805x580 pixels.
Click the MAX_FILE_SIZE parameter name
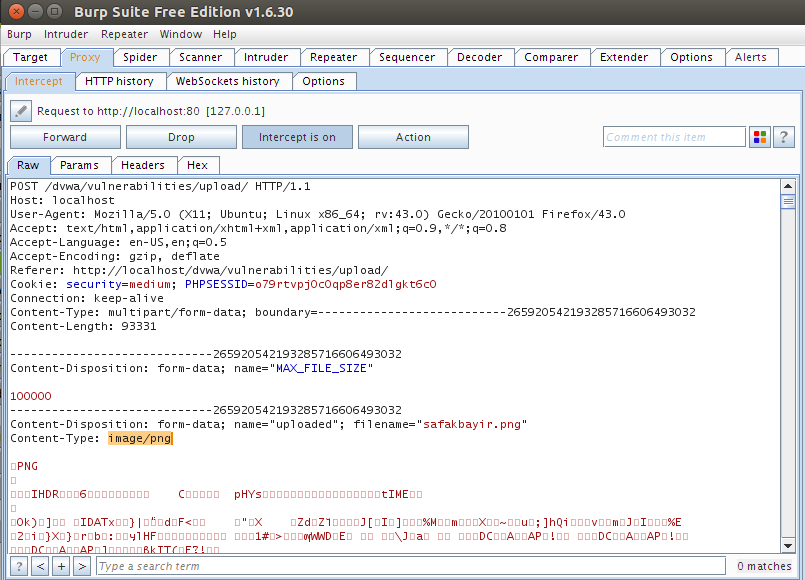[321, 369]
